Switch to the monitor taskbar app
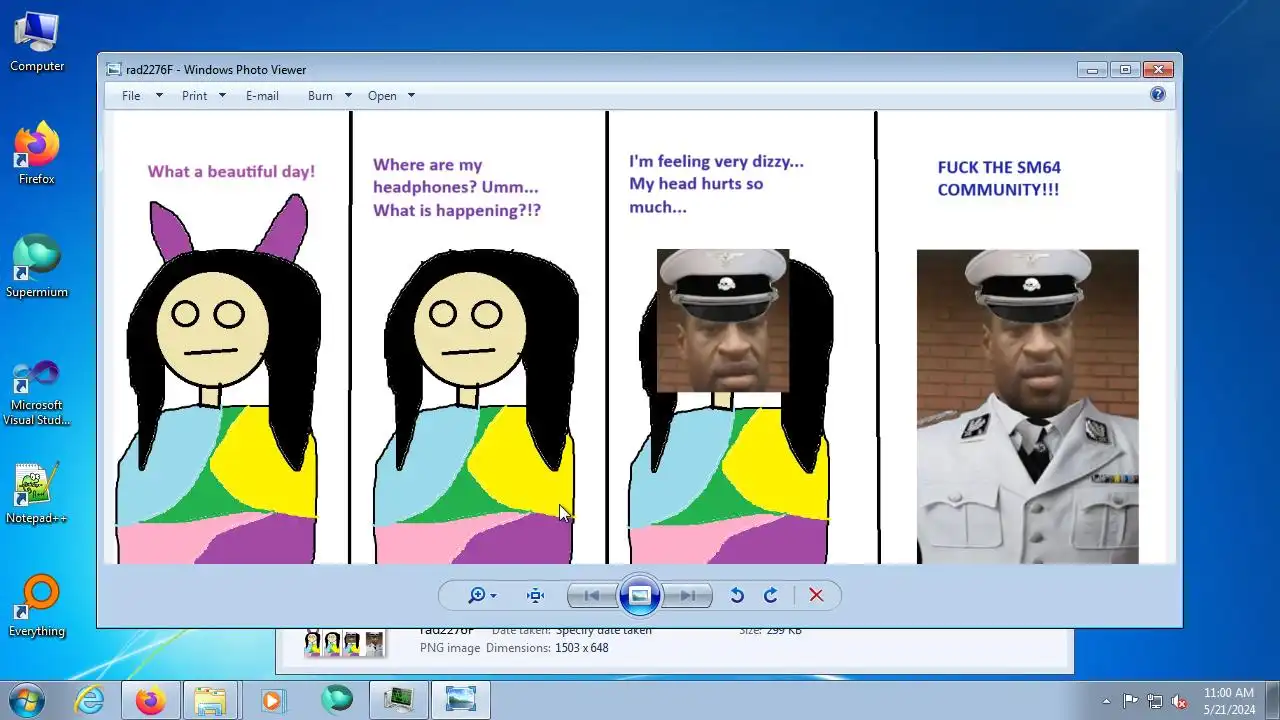The height and width of the screenshot is (720, 1280). click(399, 700)
